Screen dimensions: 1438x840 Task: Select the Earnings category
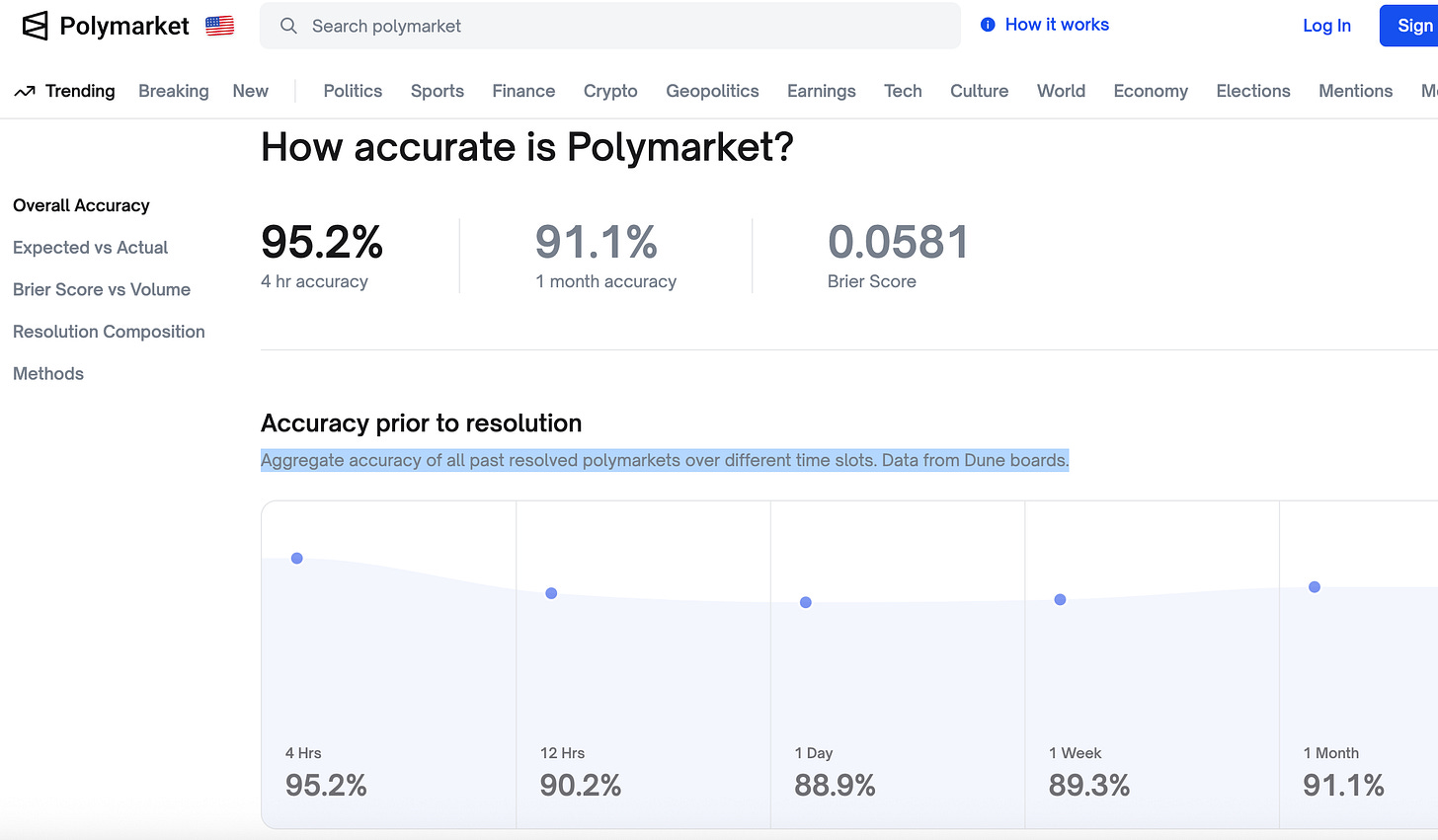pyautogui.click(x=822, y=91)
